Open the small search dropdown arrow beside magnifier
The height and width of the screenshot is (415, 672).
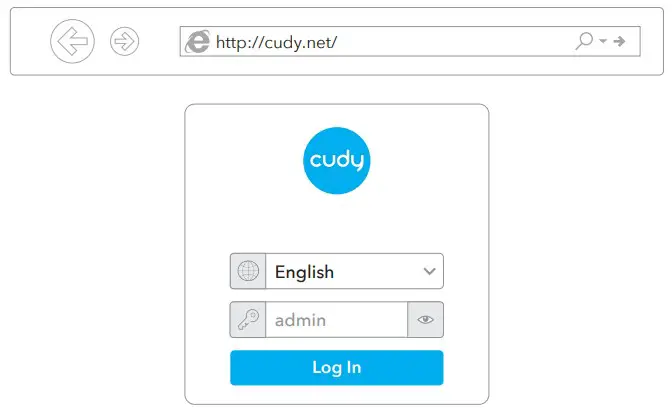pyautogui.click(x=603, y=41)
